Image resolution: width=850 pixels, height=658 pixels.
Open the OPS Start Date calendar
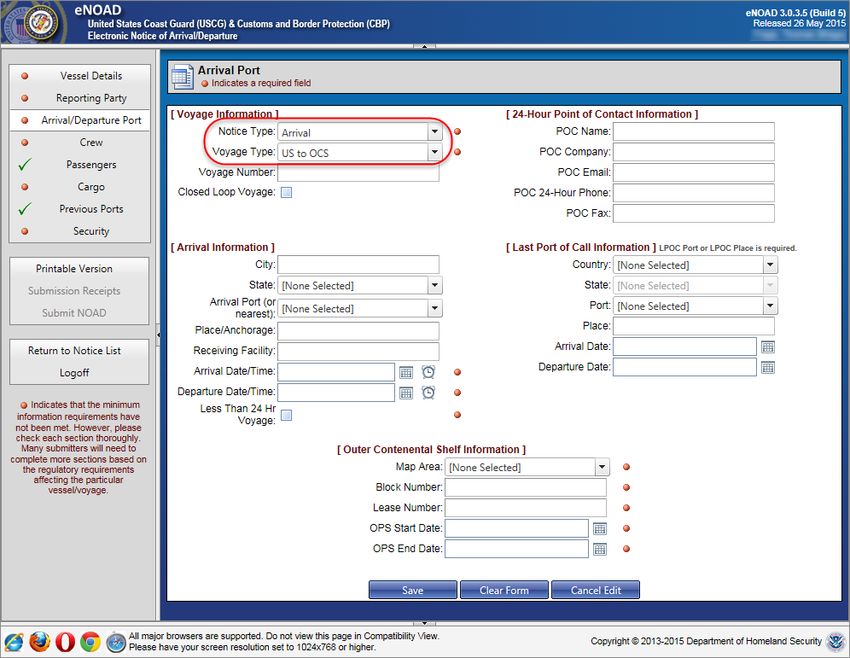[x=600, y=528]
